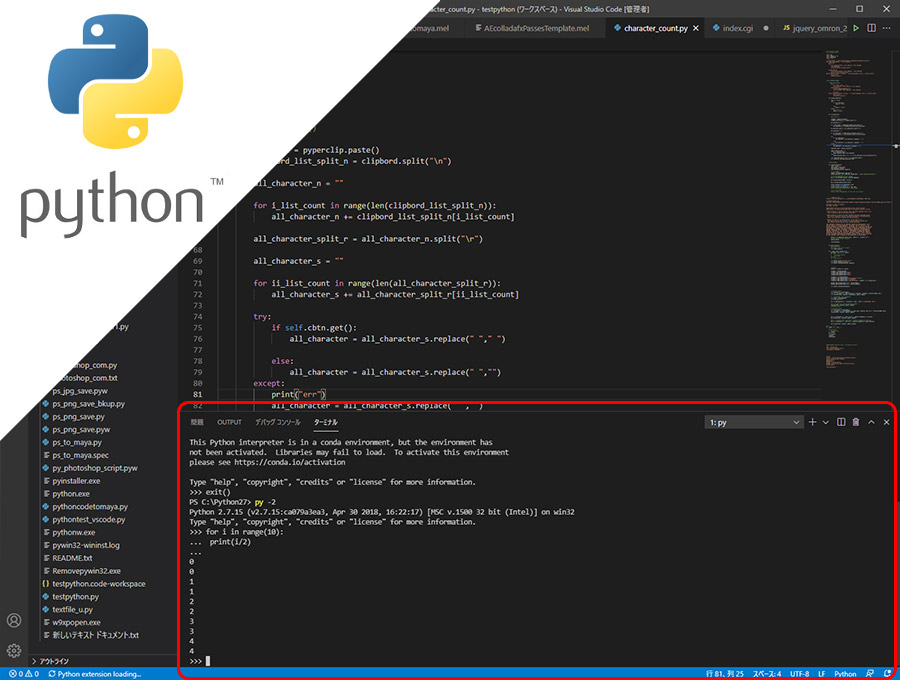The image size is (900, 680).
Task: Open README.txt in explorer
Action: point(72,558)
